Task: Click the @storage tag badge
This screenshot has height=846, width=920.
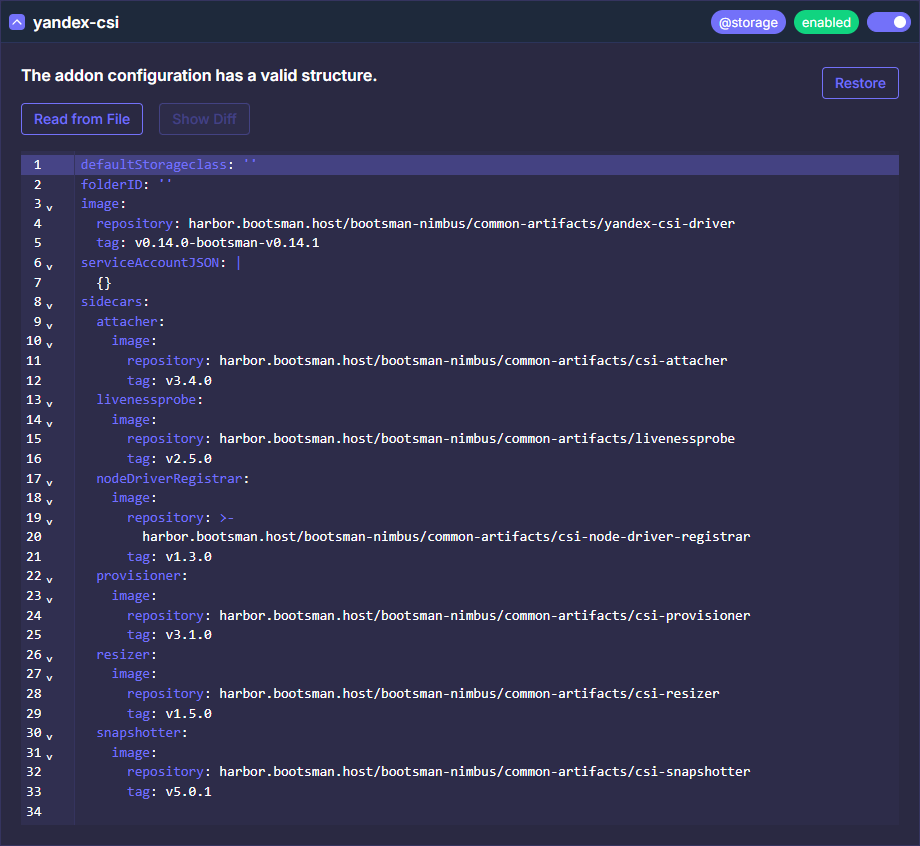Action: click(x=748, y=22)
